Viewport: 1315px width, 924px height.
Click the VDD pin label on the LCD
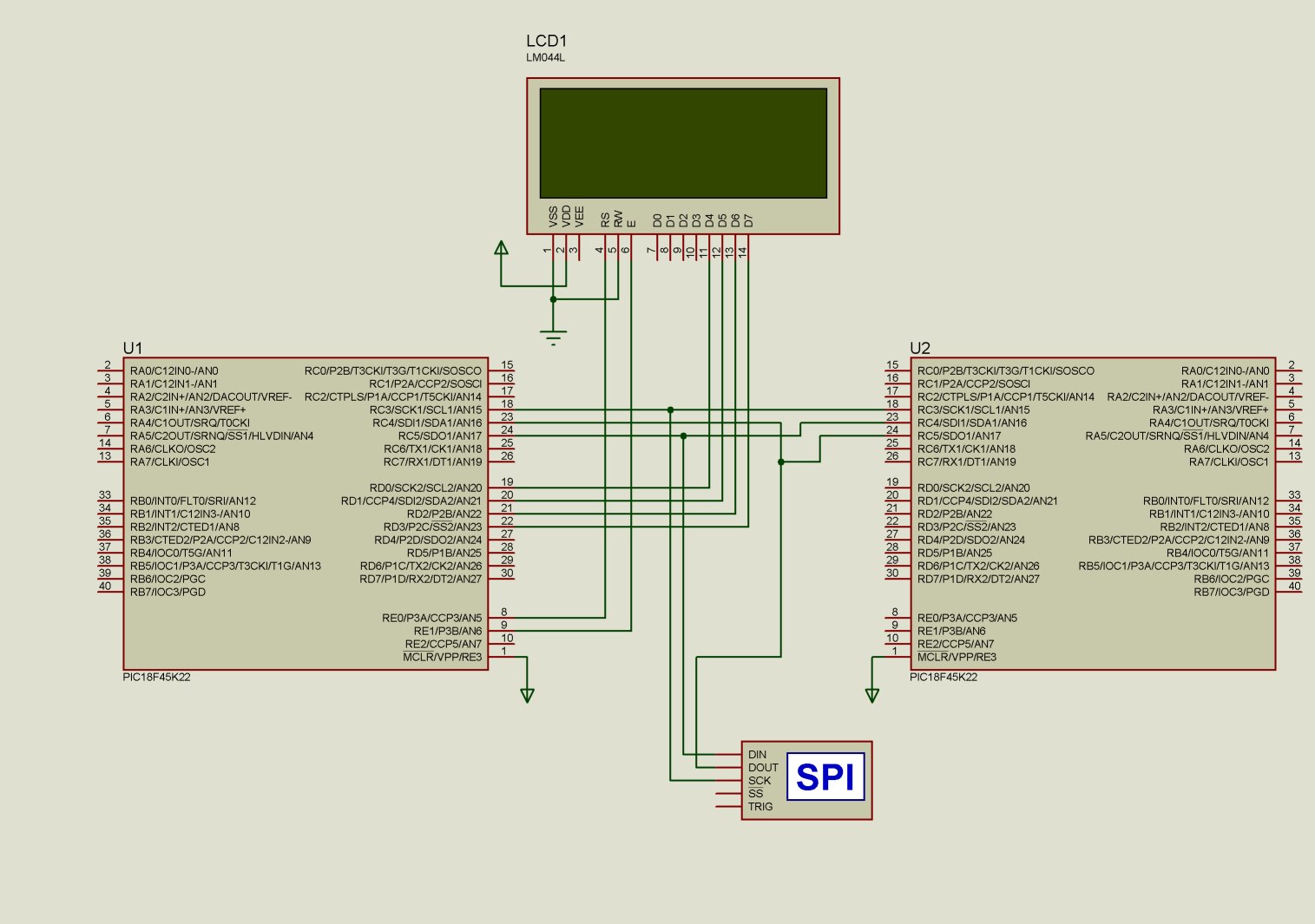[567, 217]
